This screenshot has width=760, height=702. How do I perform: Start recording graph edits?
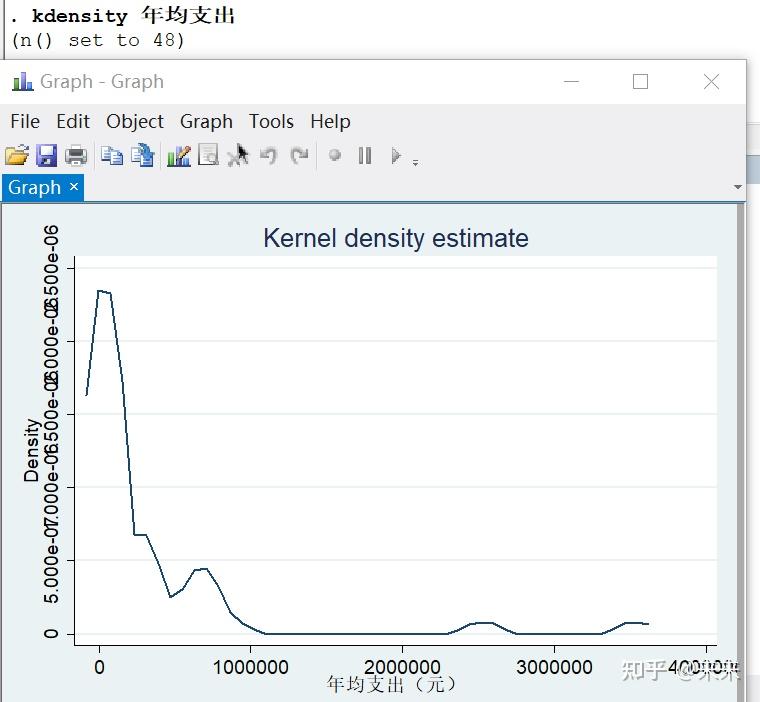(x=334, y=156)
